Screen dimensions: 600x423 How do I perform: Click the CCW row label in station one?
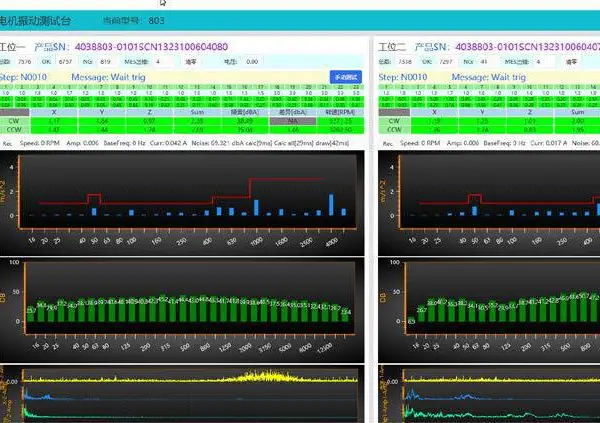(x=14, y=129)
